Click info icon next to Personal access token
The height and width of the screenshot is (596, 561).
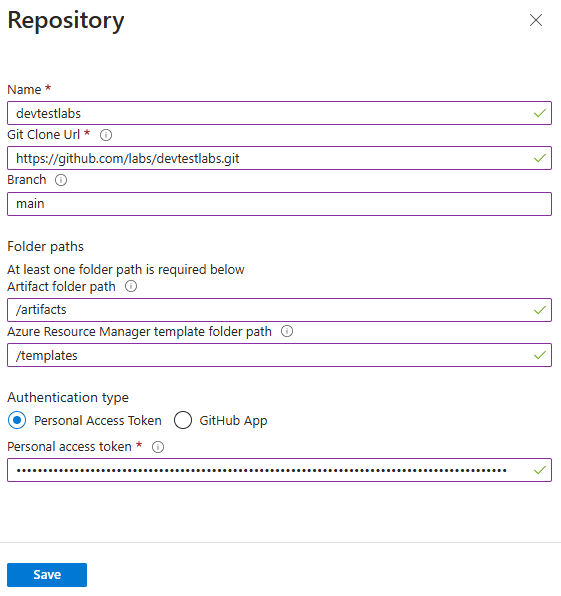point(158,447)
